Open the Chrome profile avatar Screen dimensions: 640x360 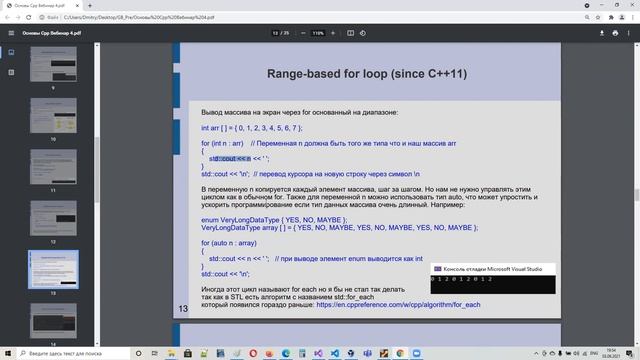[x=622, y=17]
